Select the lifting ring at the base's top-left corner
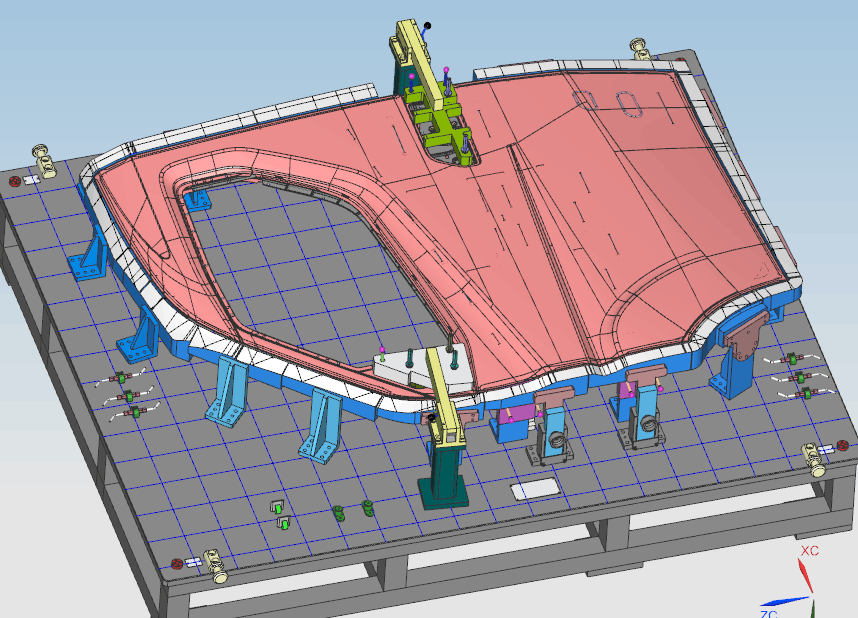This screenshot has width=858, height=618. (x=44, y=160)
